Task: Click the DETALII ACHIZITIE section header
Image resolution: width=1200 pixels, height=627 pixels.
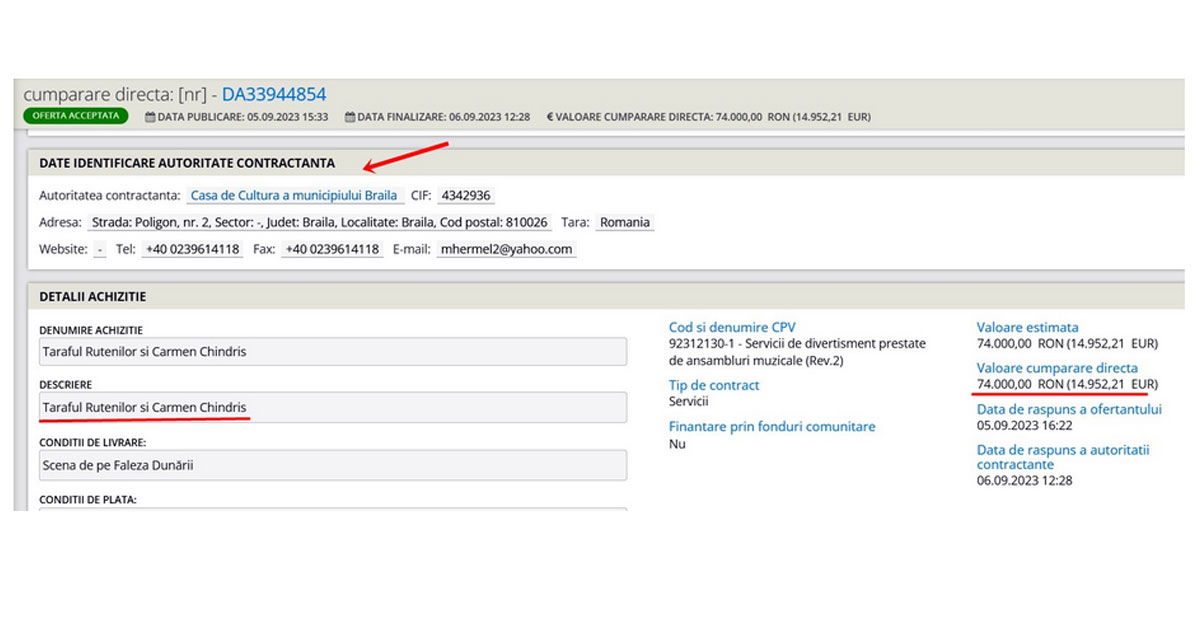Action: pos(93,297)
